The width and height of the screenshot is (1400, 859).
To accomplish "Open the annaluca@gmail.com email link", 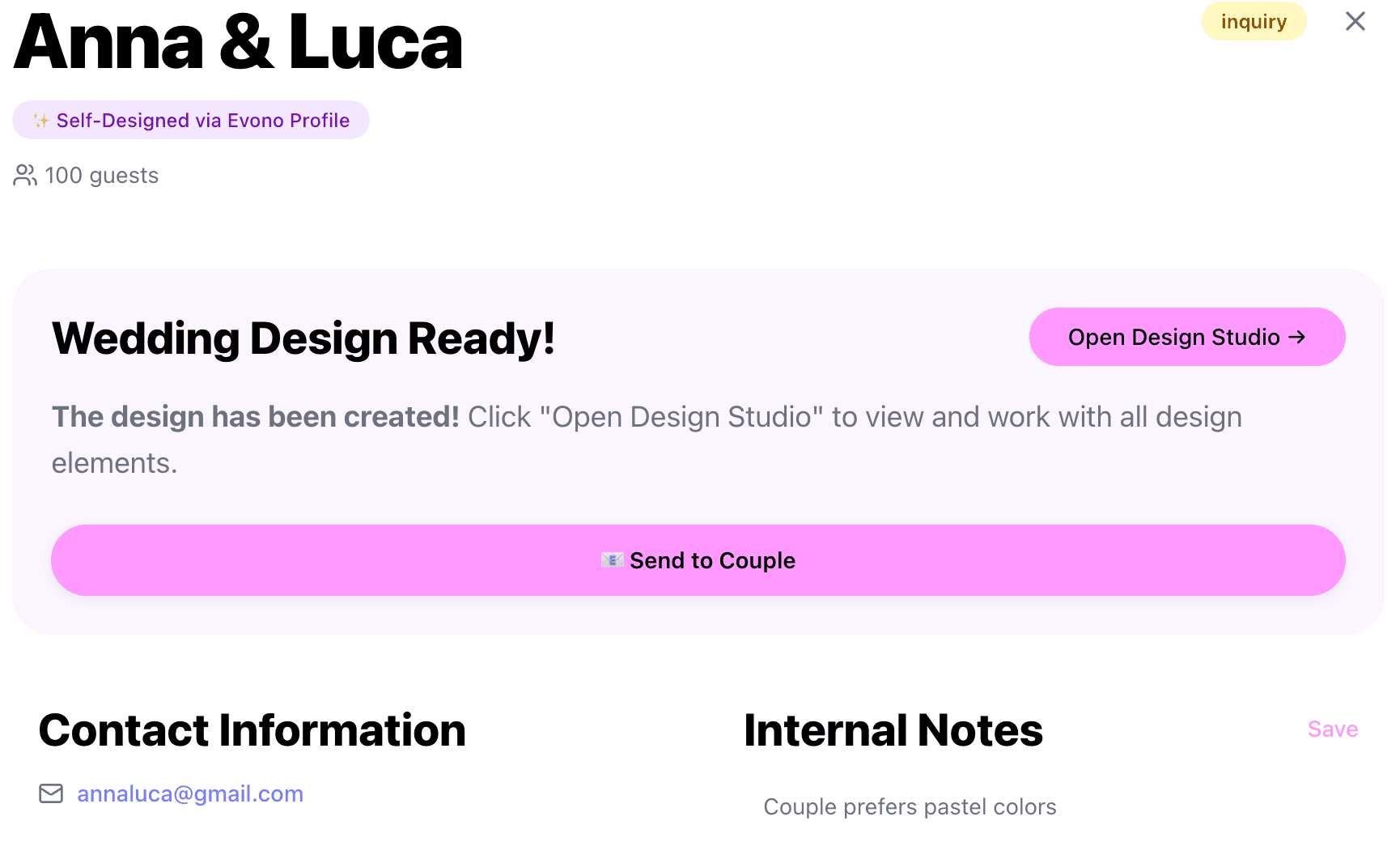I will point(190,793).
